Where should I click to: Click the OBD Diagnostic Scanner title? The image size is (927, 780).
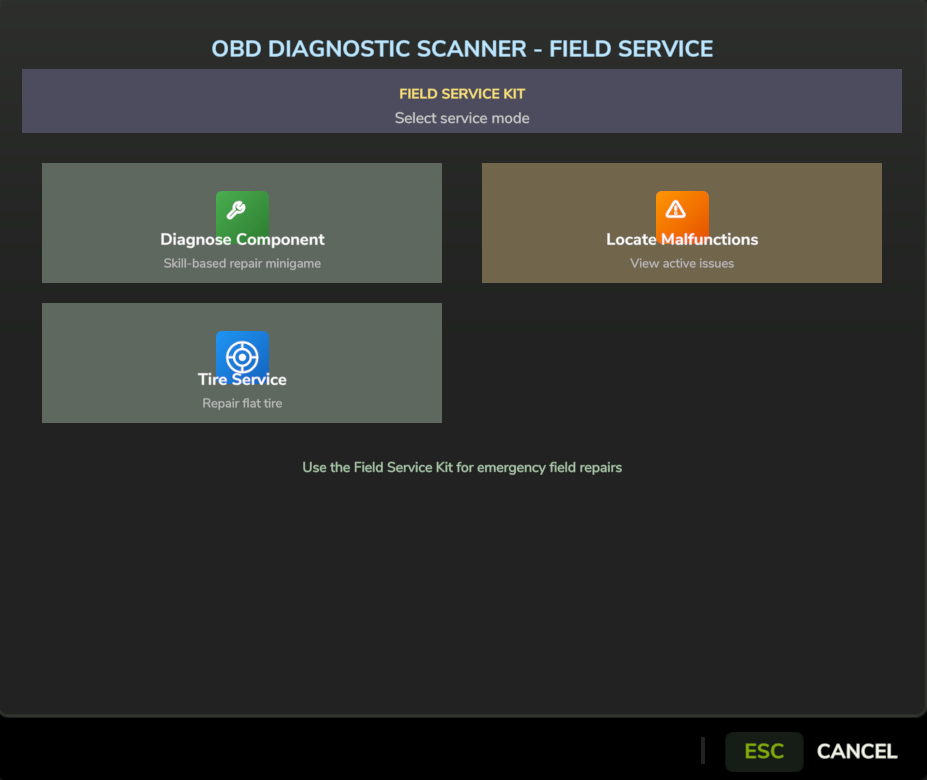click(462, 49)
